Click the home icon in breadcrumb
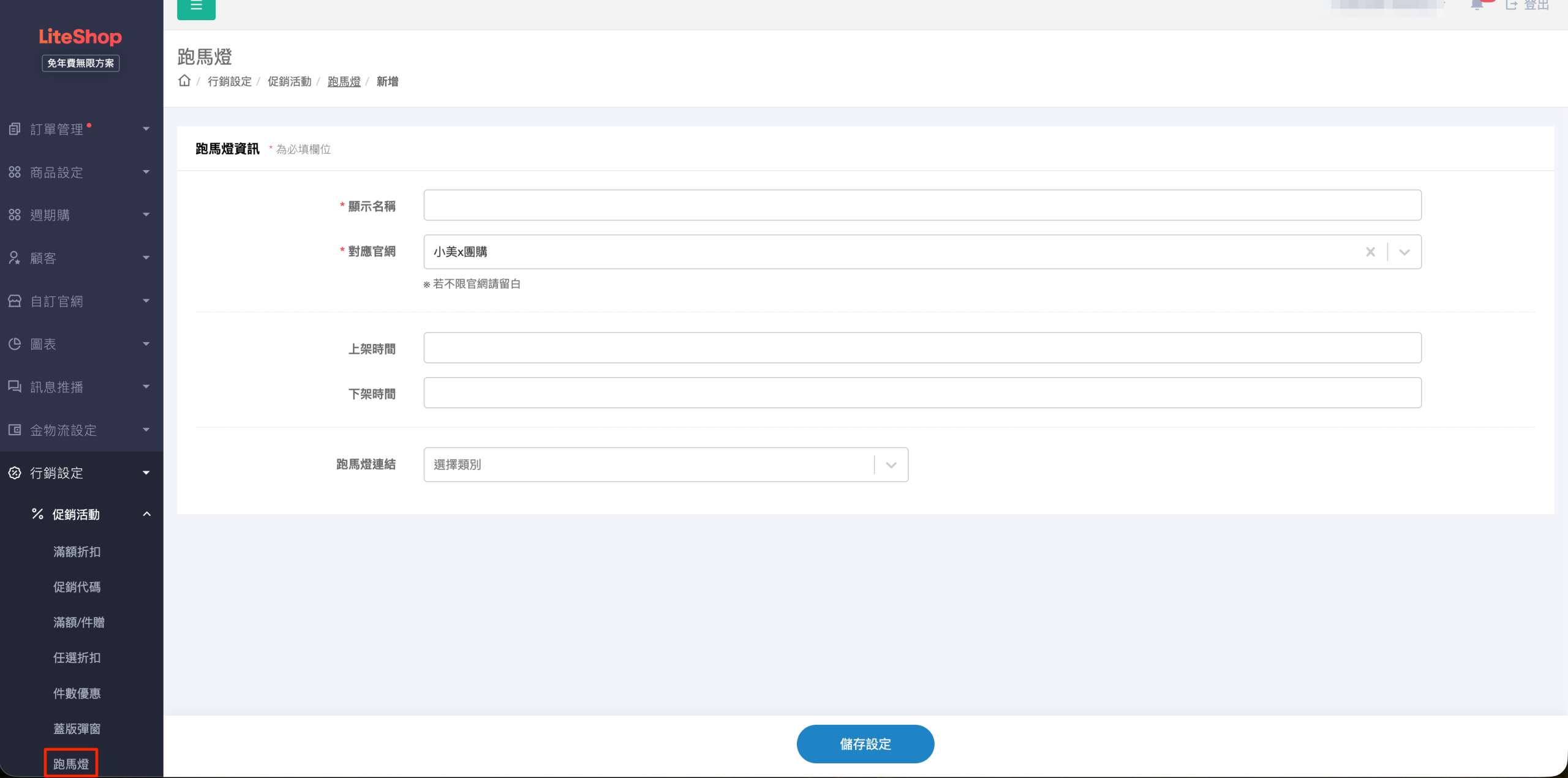Image resolution: width=1568 pixels, height=778 pixels. [x=184, y=81]
